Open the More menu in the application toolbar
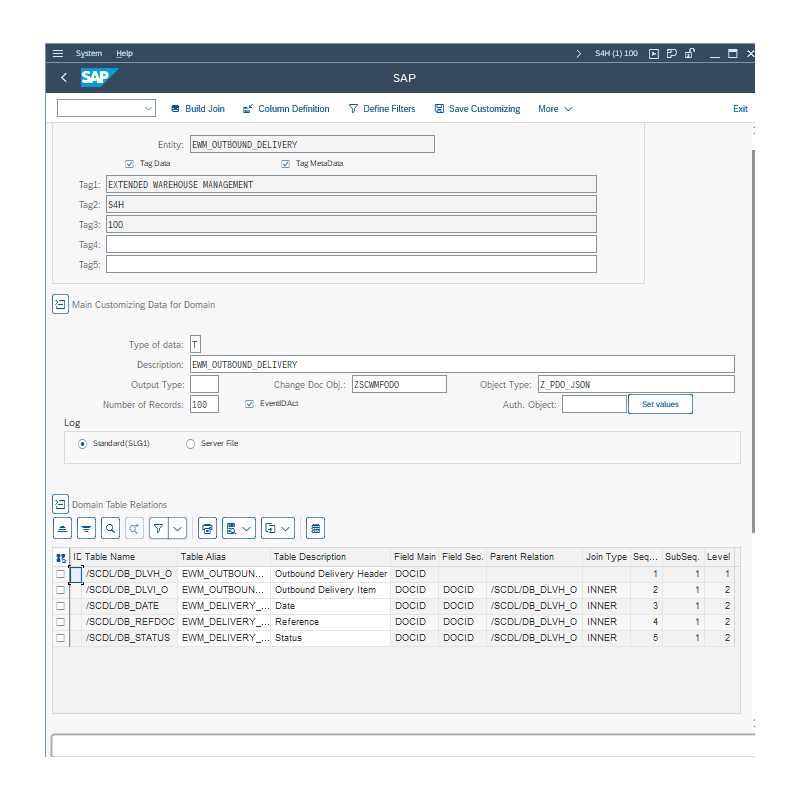The width and height of the screenshot is (800, 800). (555, 108)
